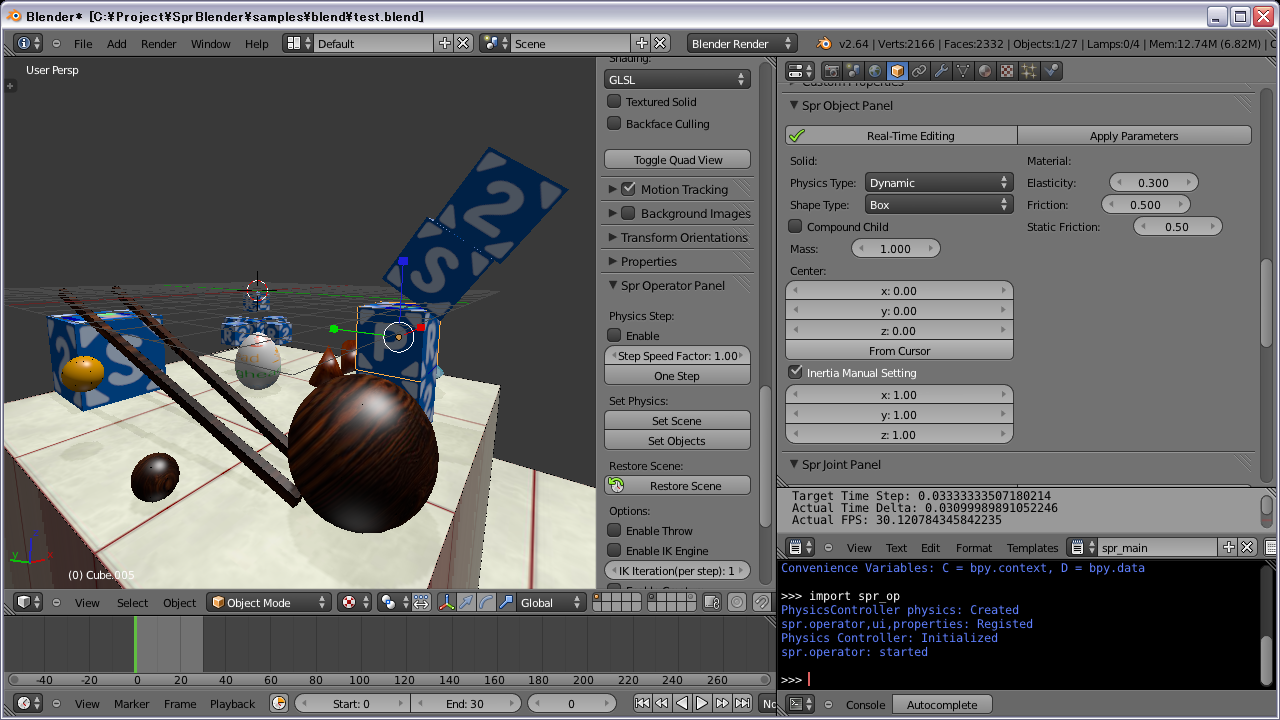Image resolution: width=1280 pixels, height=720 pixels.
Task: Enable the Background Images checkbox
Action: (x=628, y=212)
